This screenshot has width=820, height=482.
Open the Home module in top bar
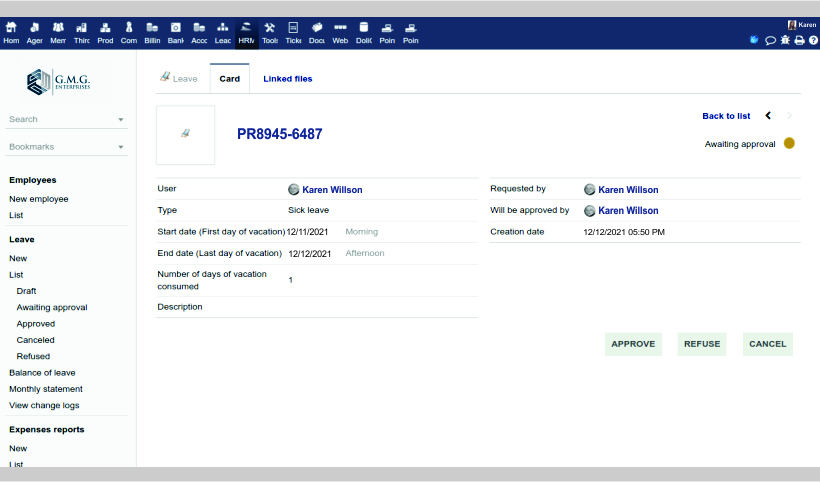pyautogui.click(x=11, y=33)
